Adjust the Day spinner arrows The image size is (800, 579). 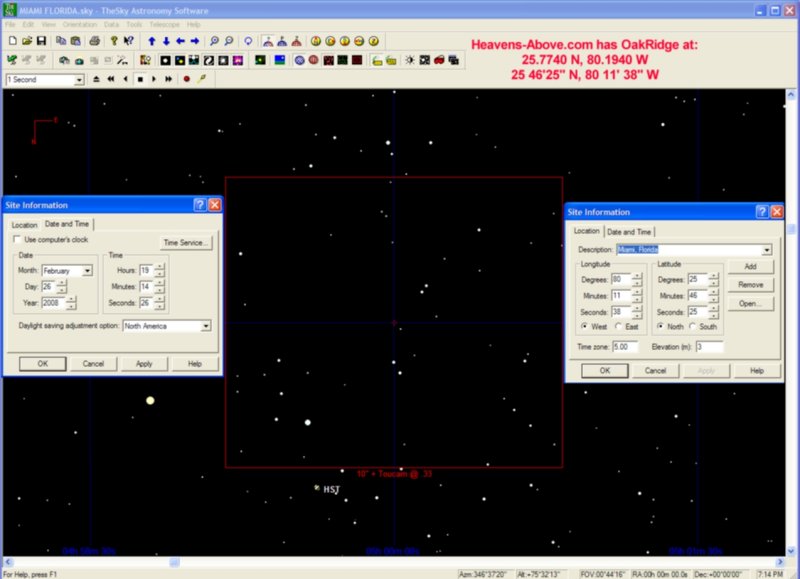point(62,287)
